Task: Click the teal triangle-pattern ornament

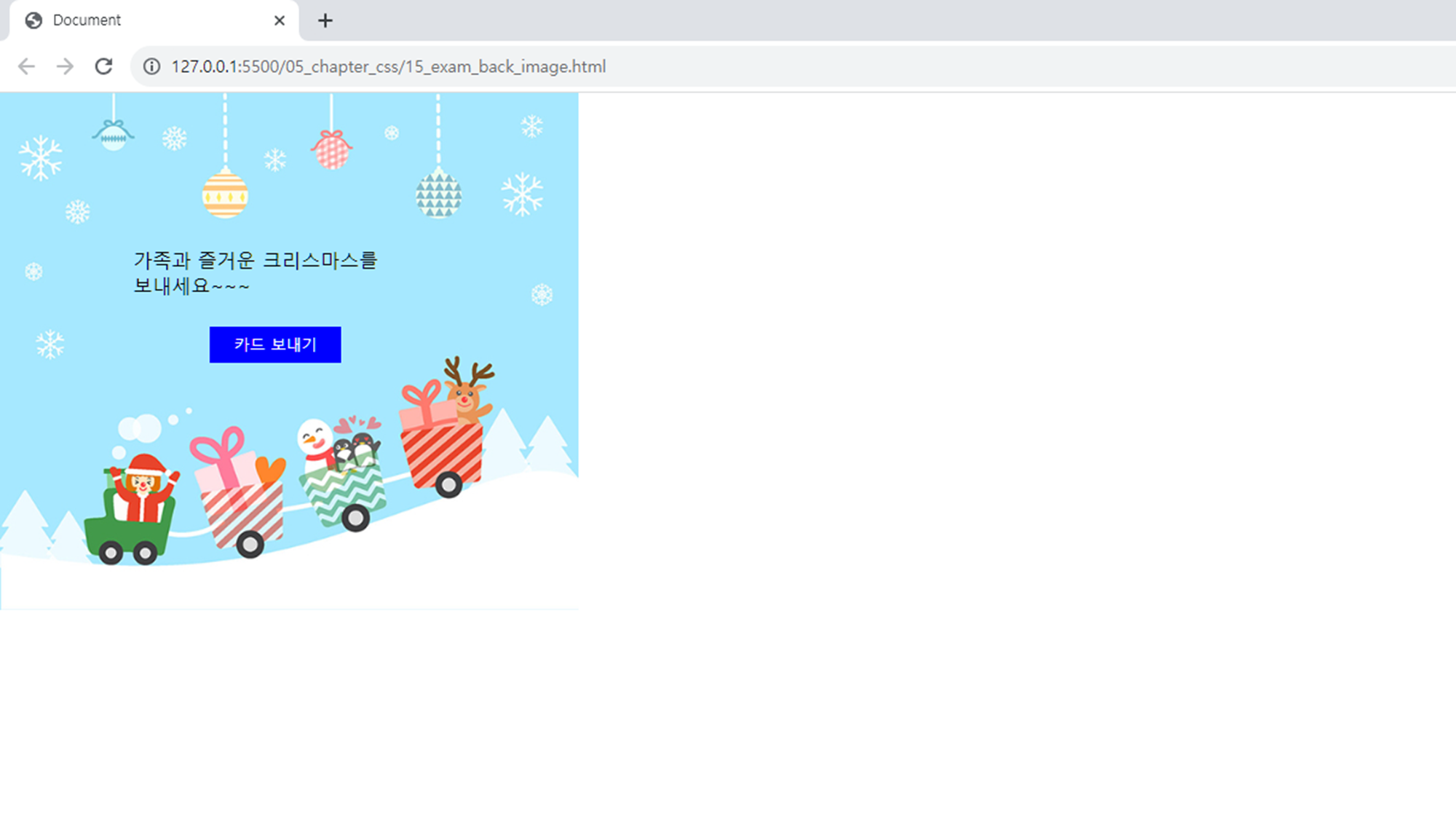Action: click(438, 195)
